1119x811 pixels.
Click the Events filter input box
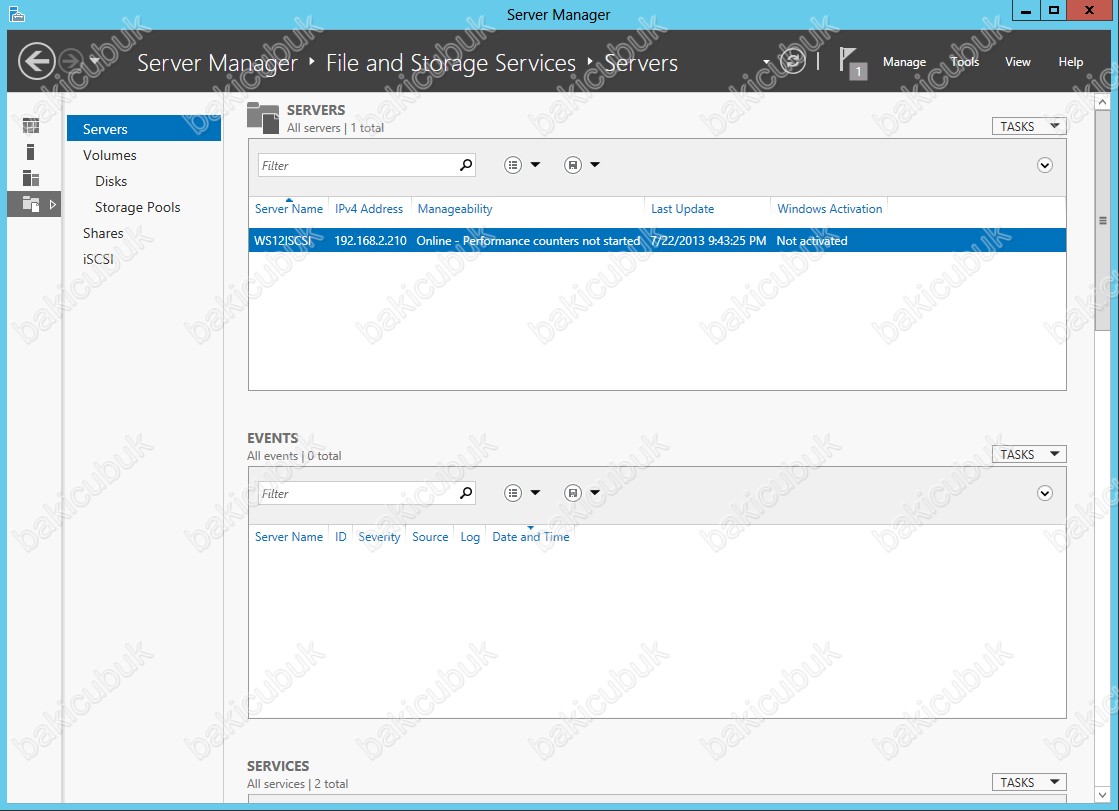coord(357,493)
